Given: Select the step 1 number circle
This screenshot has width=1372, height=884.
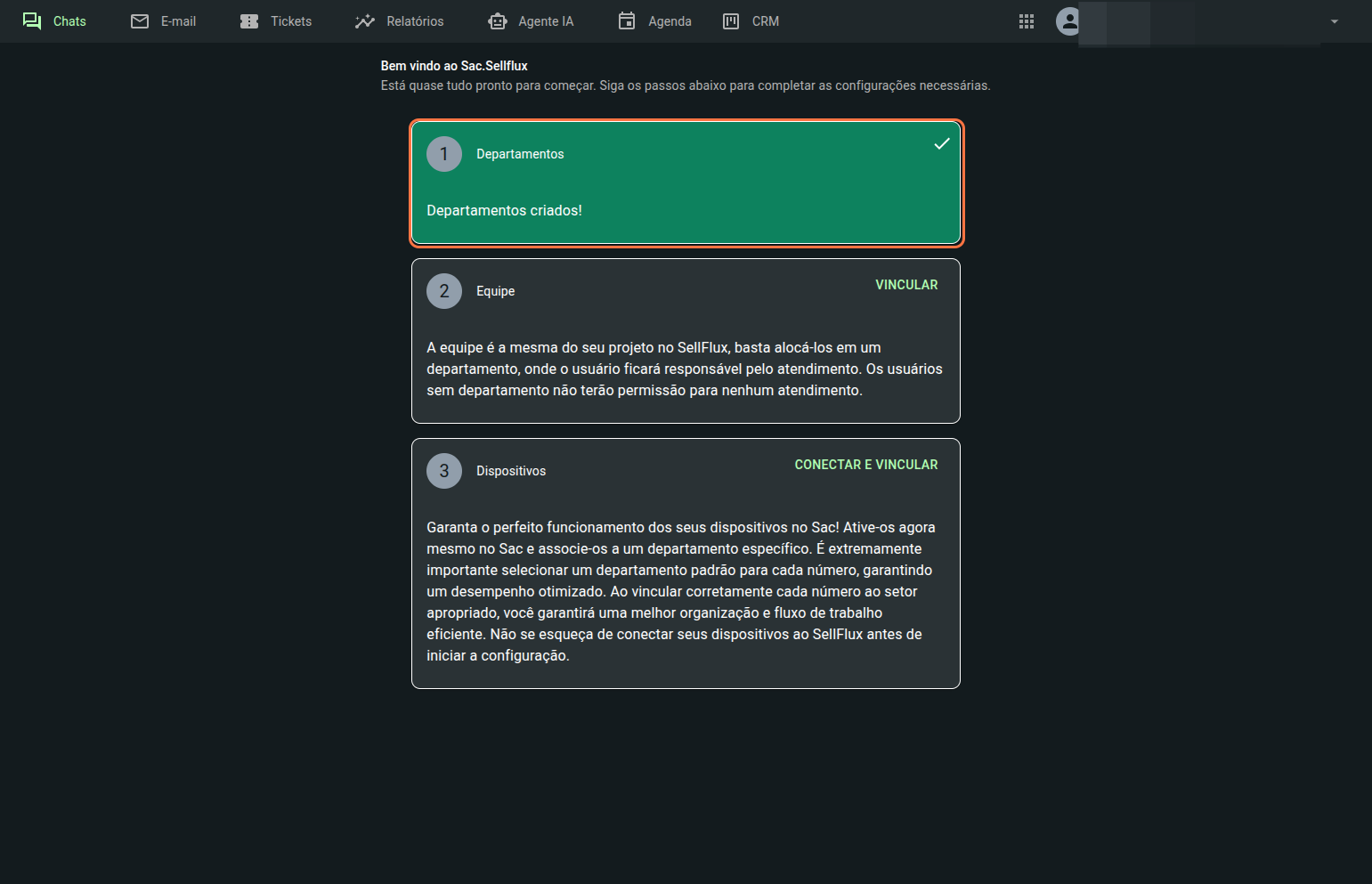Looking at the screenshot, I should (x=444, y=154).
